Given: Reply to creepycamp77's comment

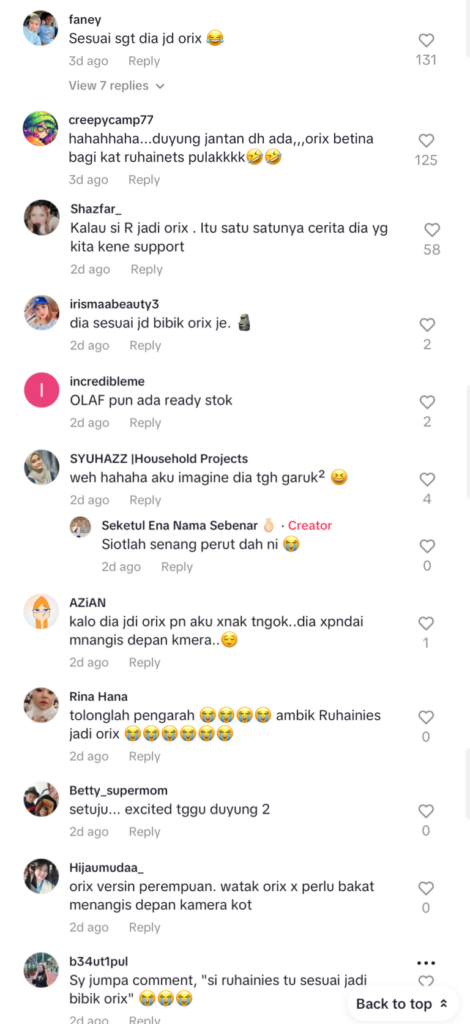Looking at the screenshot, I should point(144,180).
